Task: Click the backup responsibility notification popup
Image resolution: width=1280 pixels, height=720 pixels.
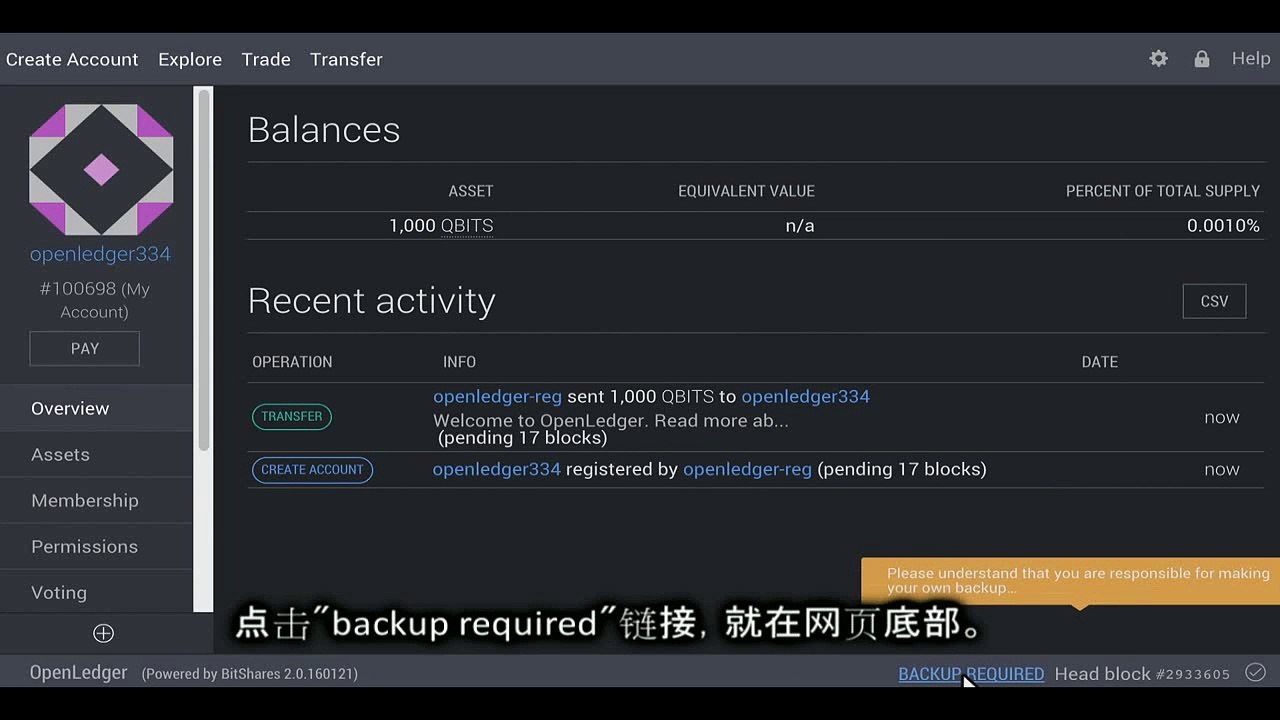Action: 1070,581
